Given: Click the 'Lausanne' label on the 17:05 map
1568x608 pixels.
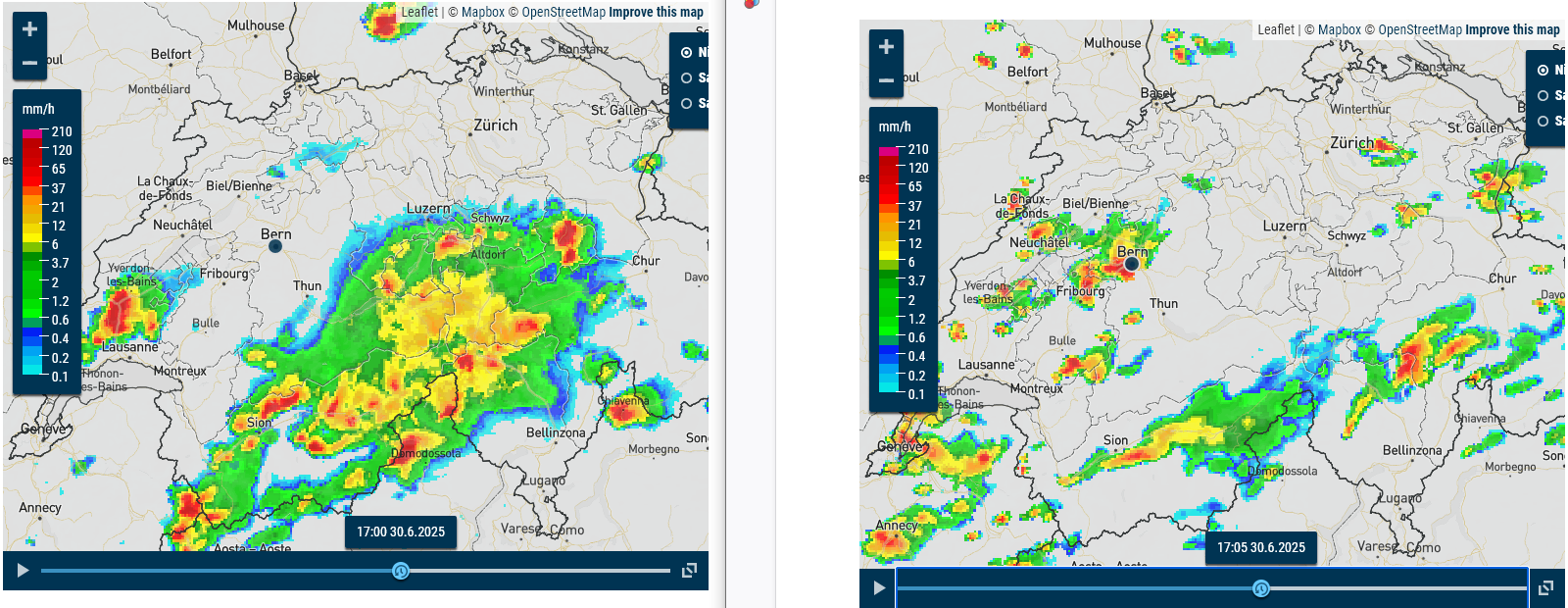Looking at the screenshot, I should (x=986, y=364).
